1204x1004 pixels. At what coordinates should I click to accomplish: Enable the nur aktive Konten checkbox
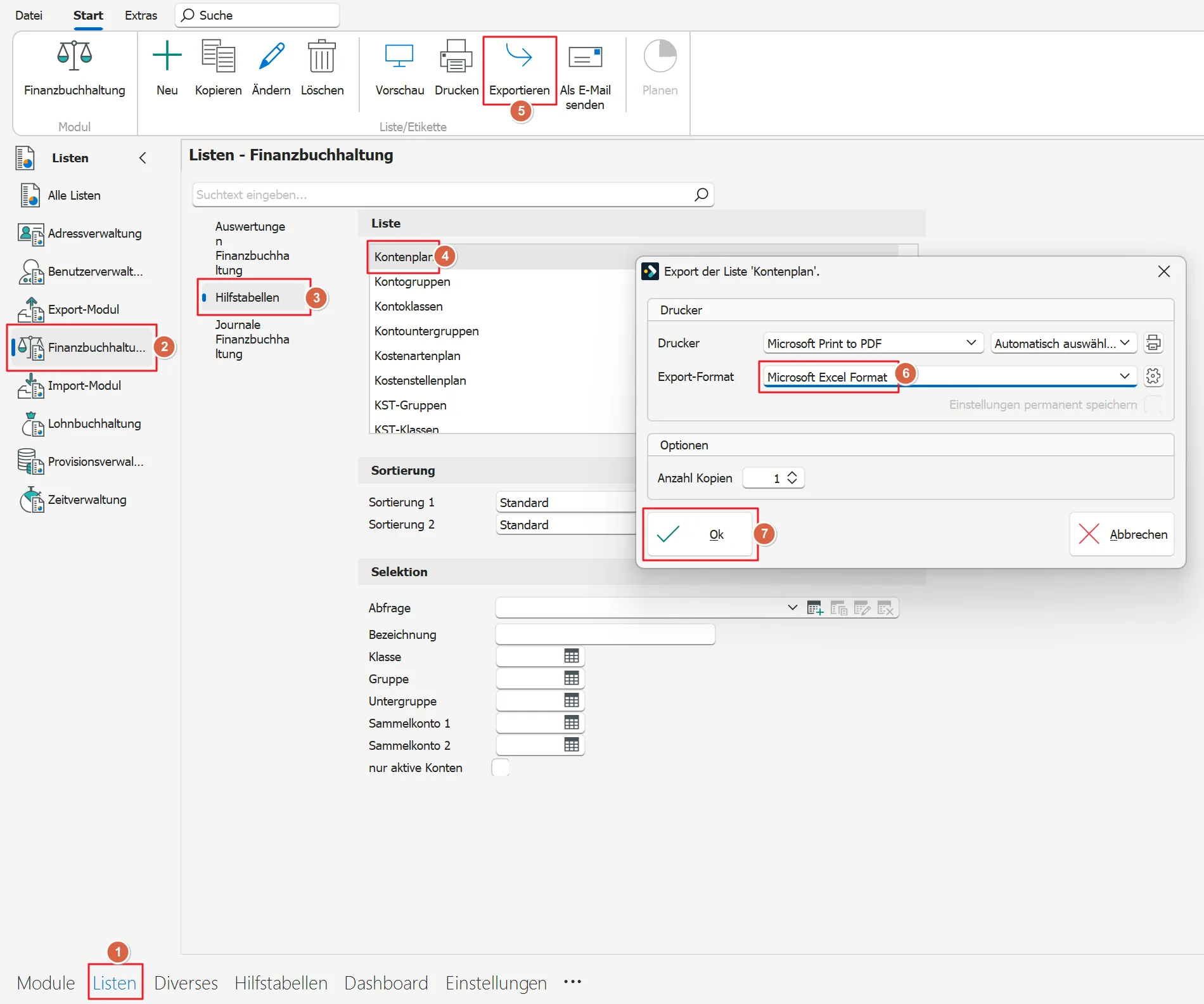pyautogui.click(x=500, y=767)
